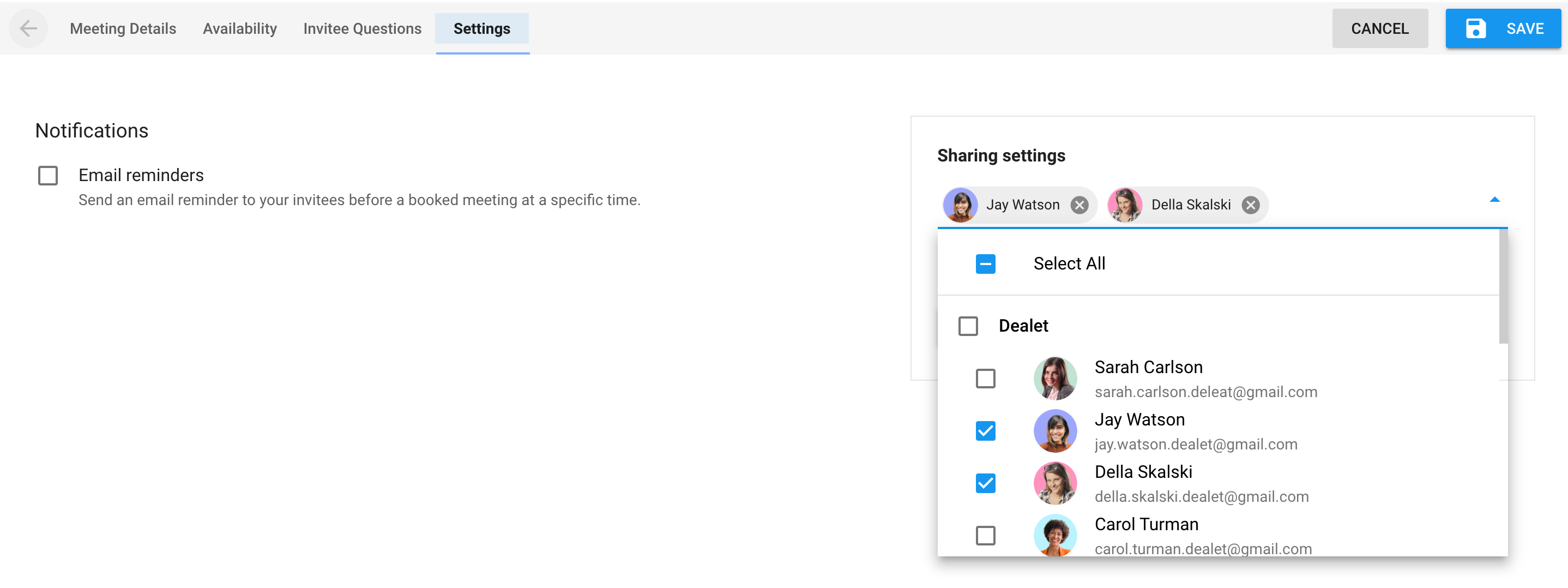Click the Della Skalski chip avatar
The width and height of the screenshot is (1568, 588).
coord(1125,205)
